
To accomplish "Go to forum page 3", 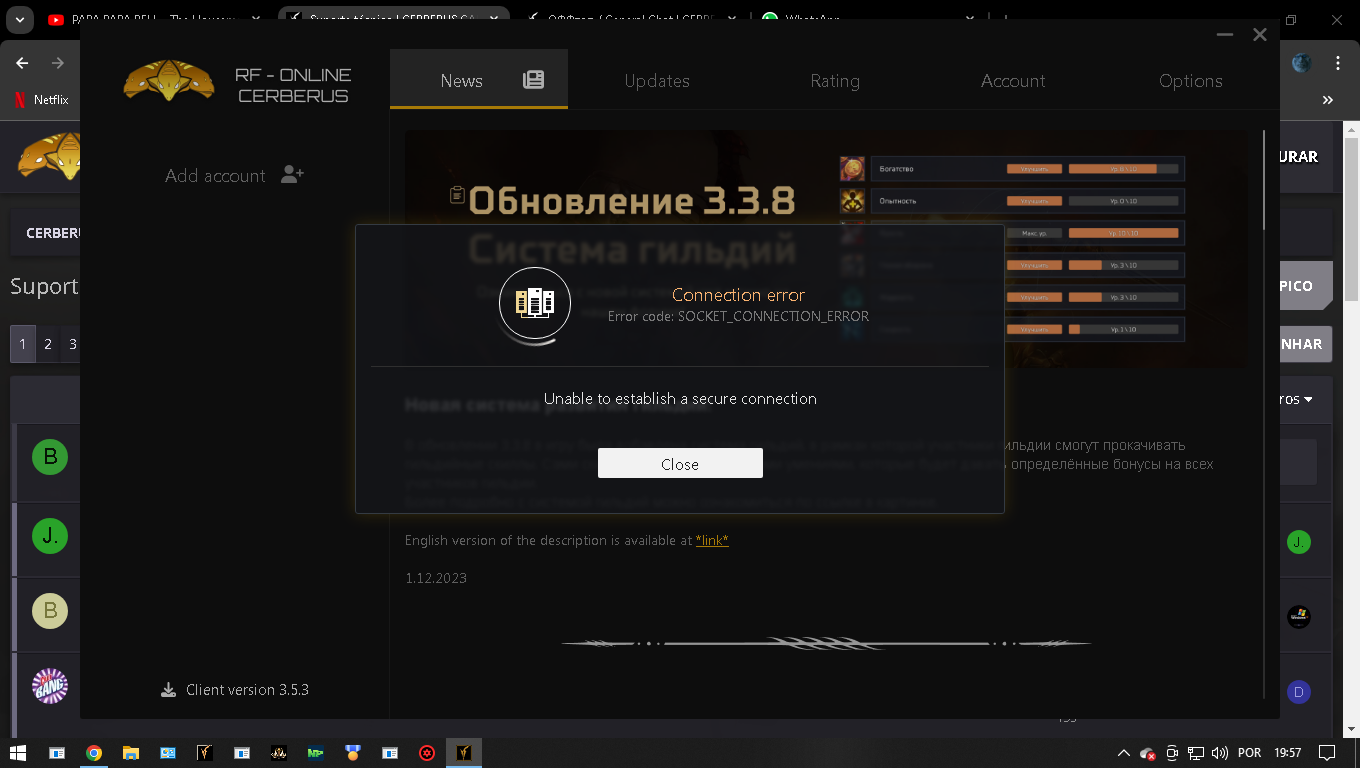I will point(72,344).
